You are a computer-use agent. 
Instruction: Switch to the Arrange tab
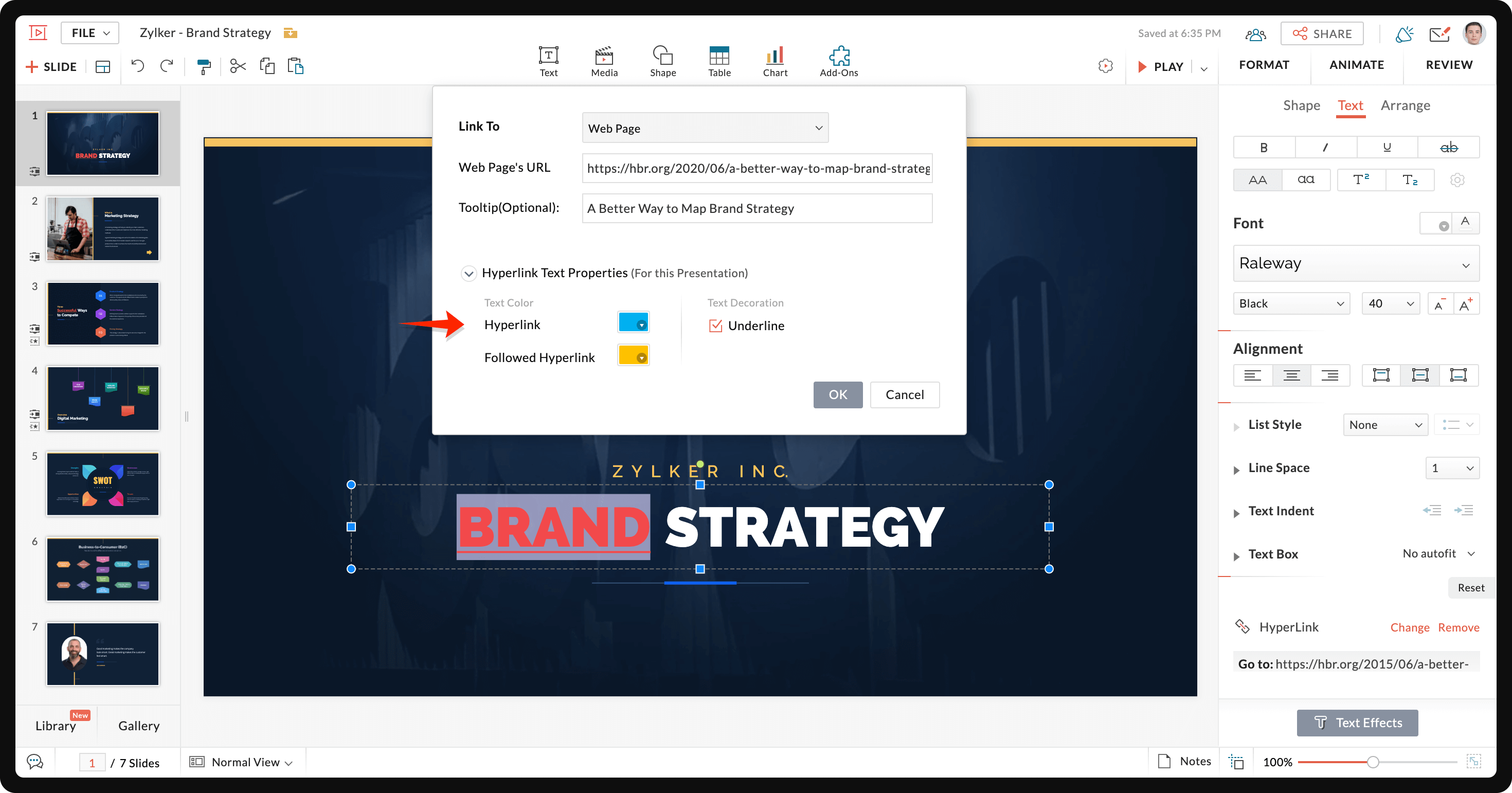point(1407,105)
